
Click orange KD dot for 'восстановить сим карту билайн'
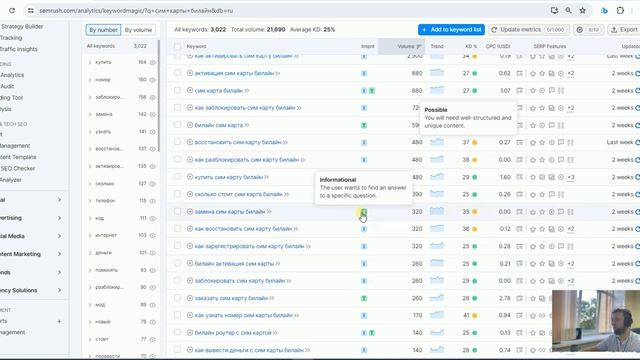pyautogui.click(x=475, y=142)
